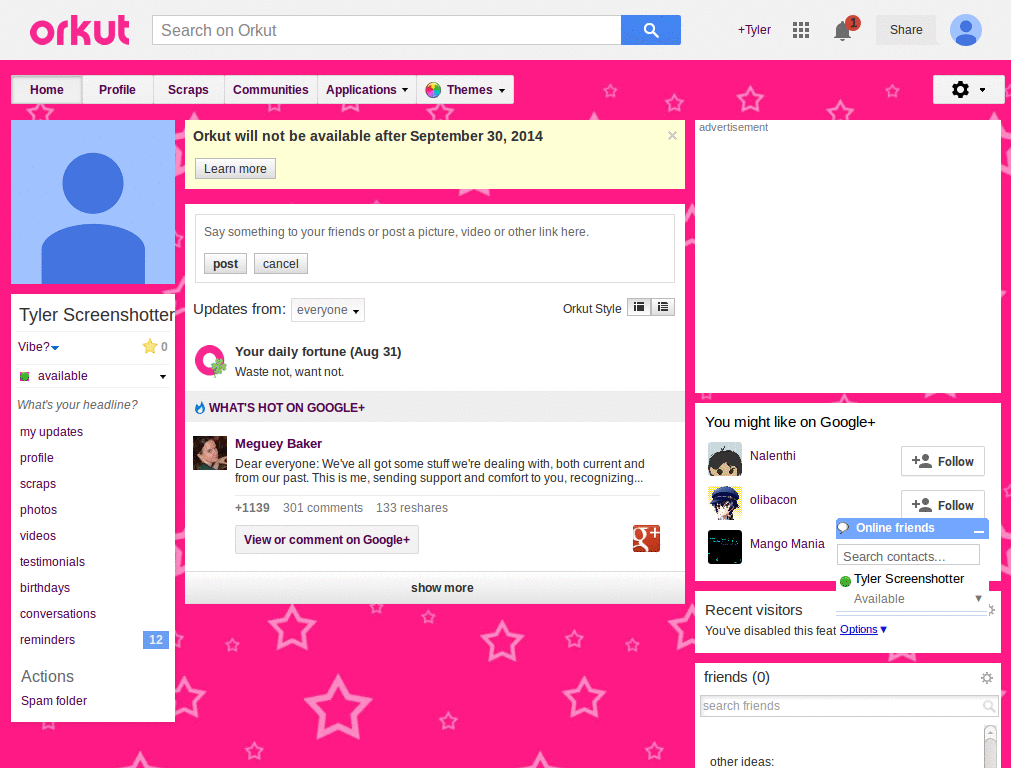Click View or comment on Google+

327,539
